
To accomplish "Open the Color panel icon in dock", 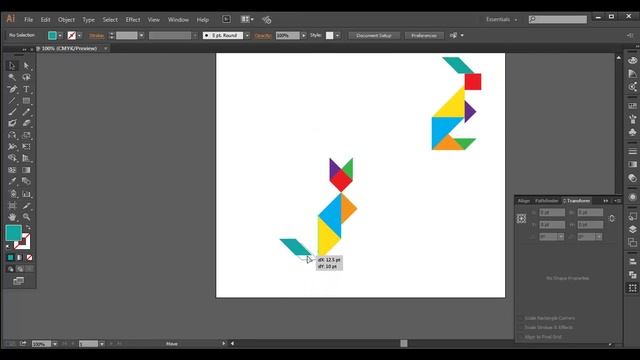I will point(633,61).
